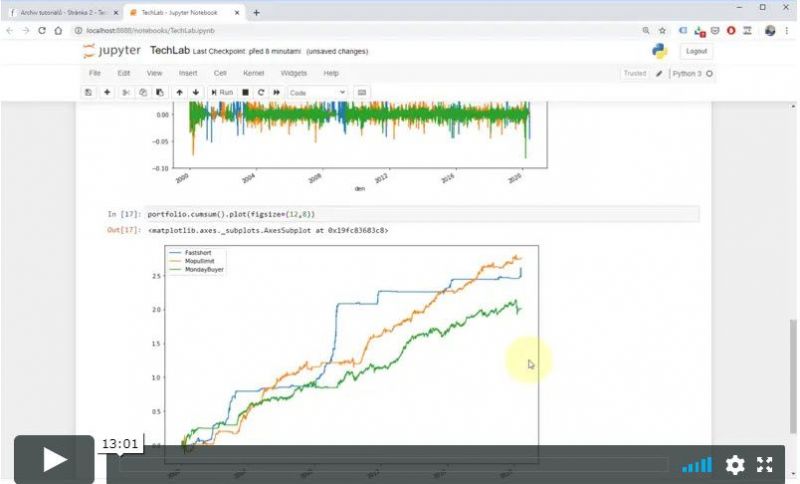800x484 pixels.
Task: Move selected cell down
Action: tap(196, 92)
